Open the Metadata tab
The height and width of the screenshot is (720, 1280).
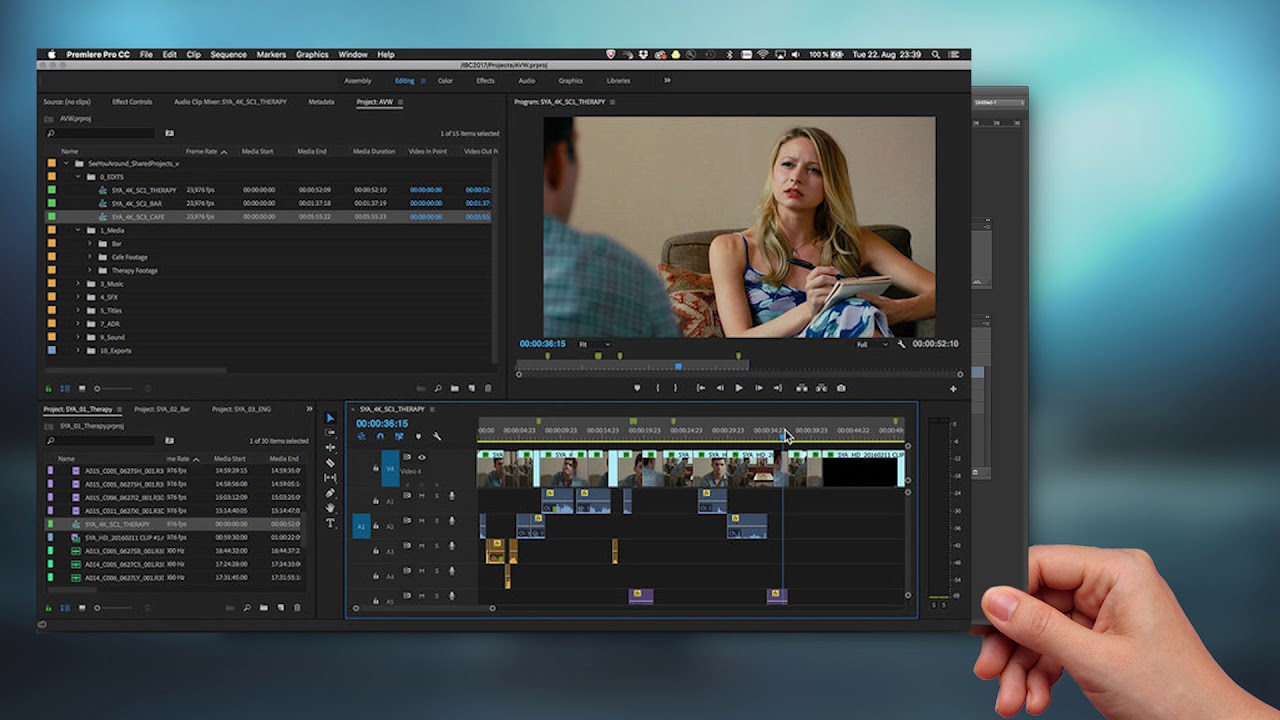[321, 102]
